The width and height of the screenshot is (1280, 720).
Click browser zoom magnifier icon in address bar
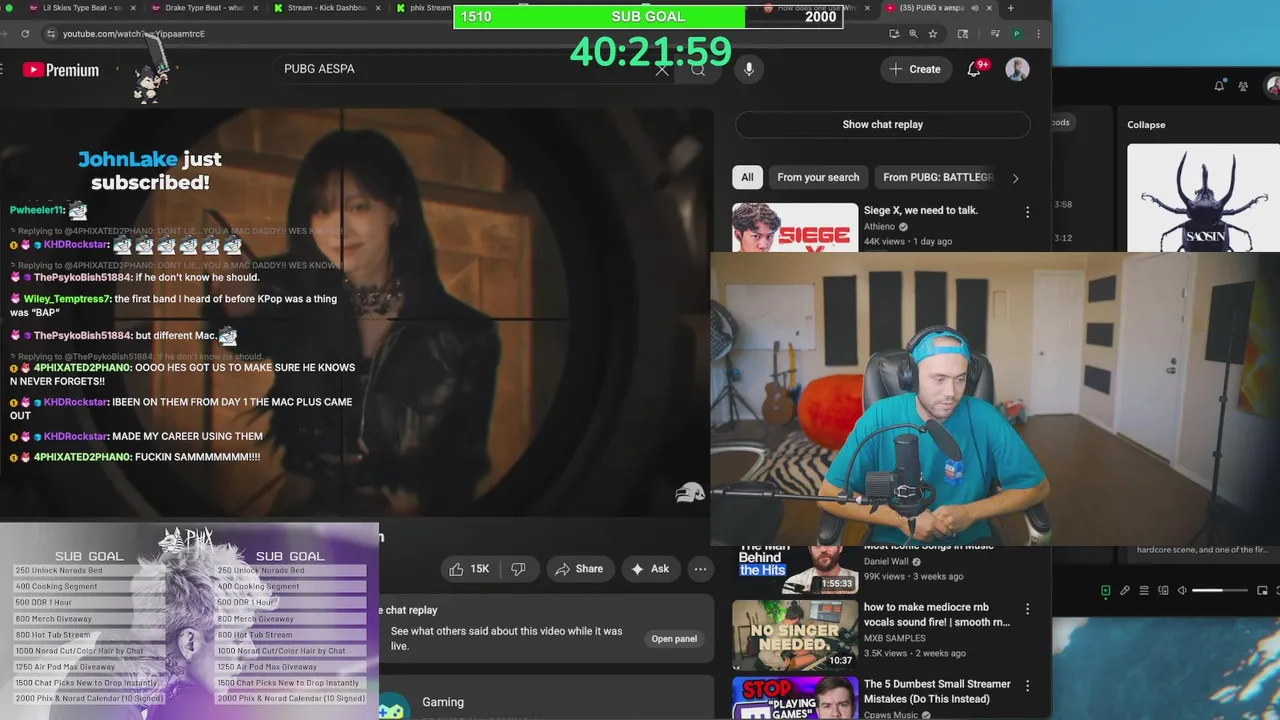tap(913, 33)
